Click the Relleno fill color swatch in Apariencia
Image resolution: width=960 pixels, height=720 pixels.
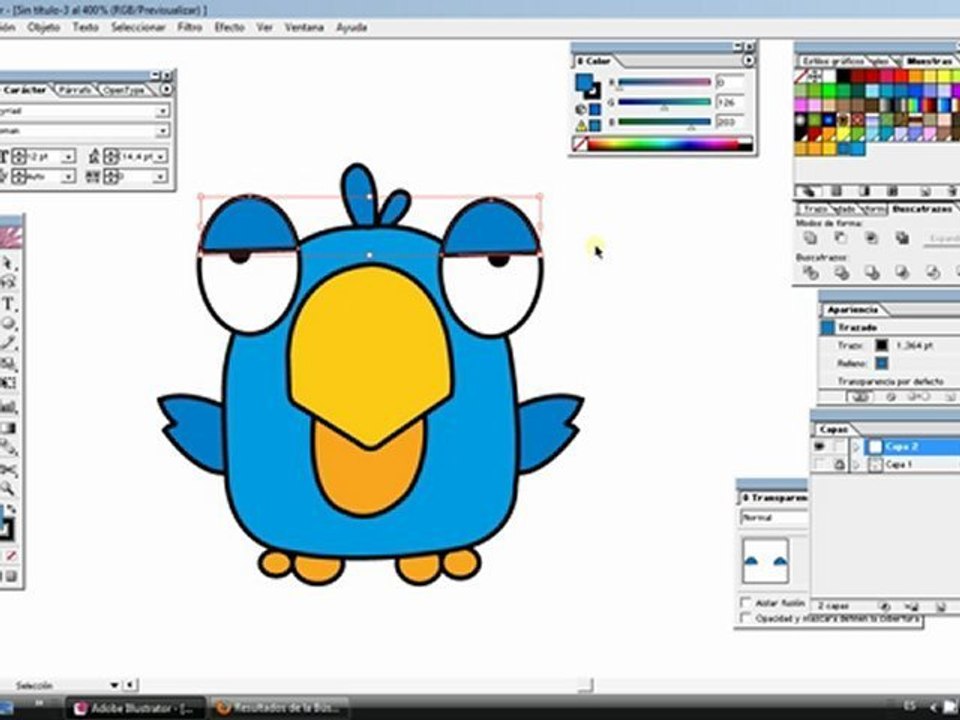(x=881, y=364)
